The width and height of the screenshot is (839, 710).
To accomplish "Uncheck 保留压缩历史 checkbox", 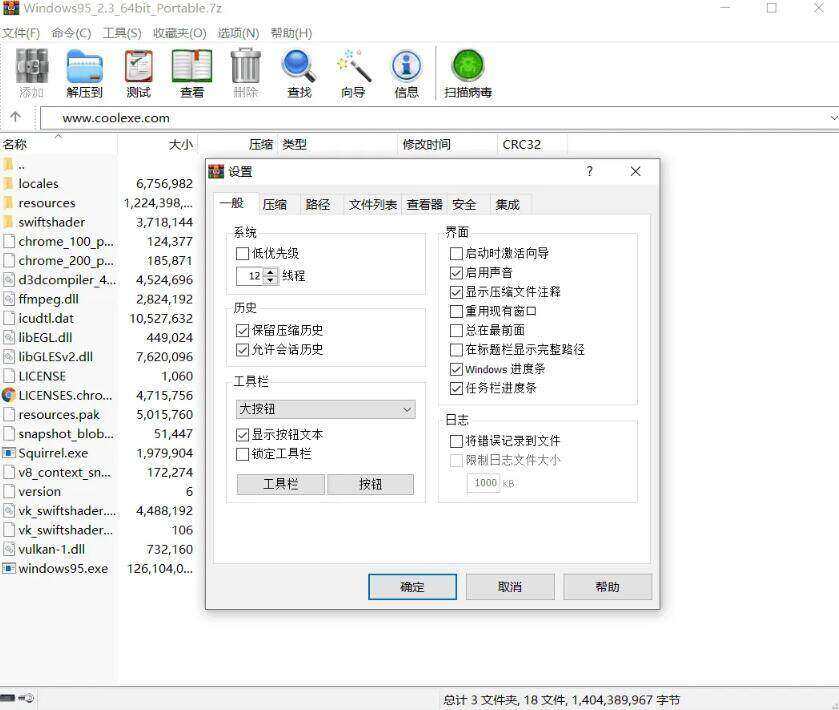I will tap(242, 330).
